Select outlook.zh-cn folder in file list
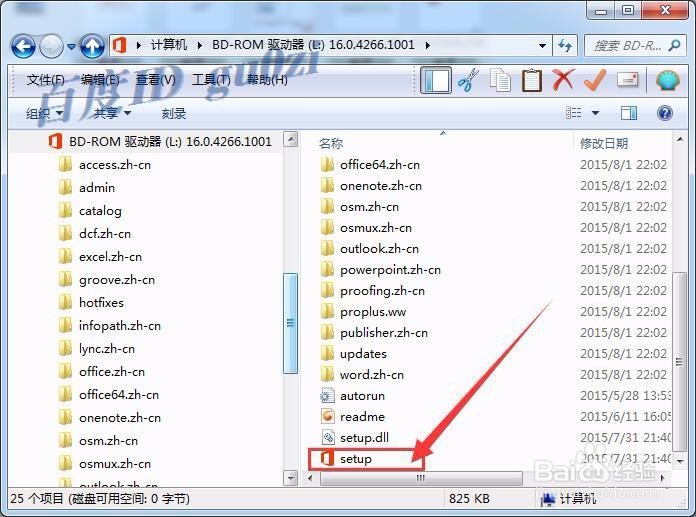 coord(370,249)
